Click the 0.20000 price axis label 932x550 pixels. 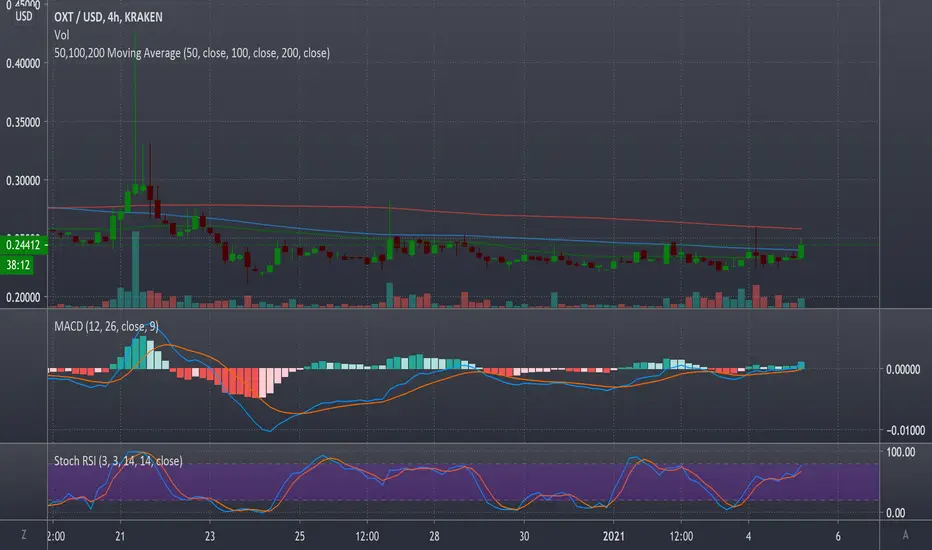(x=23, y=297)
